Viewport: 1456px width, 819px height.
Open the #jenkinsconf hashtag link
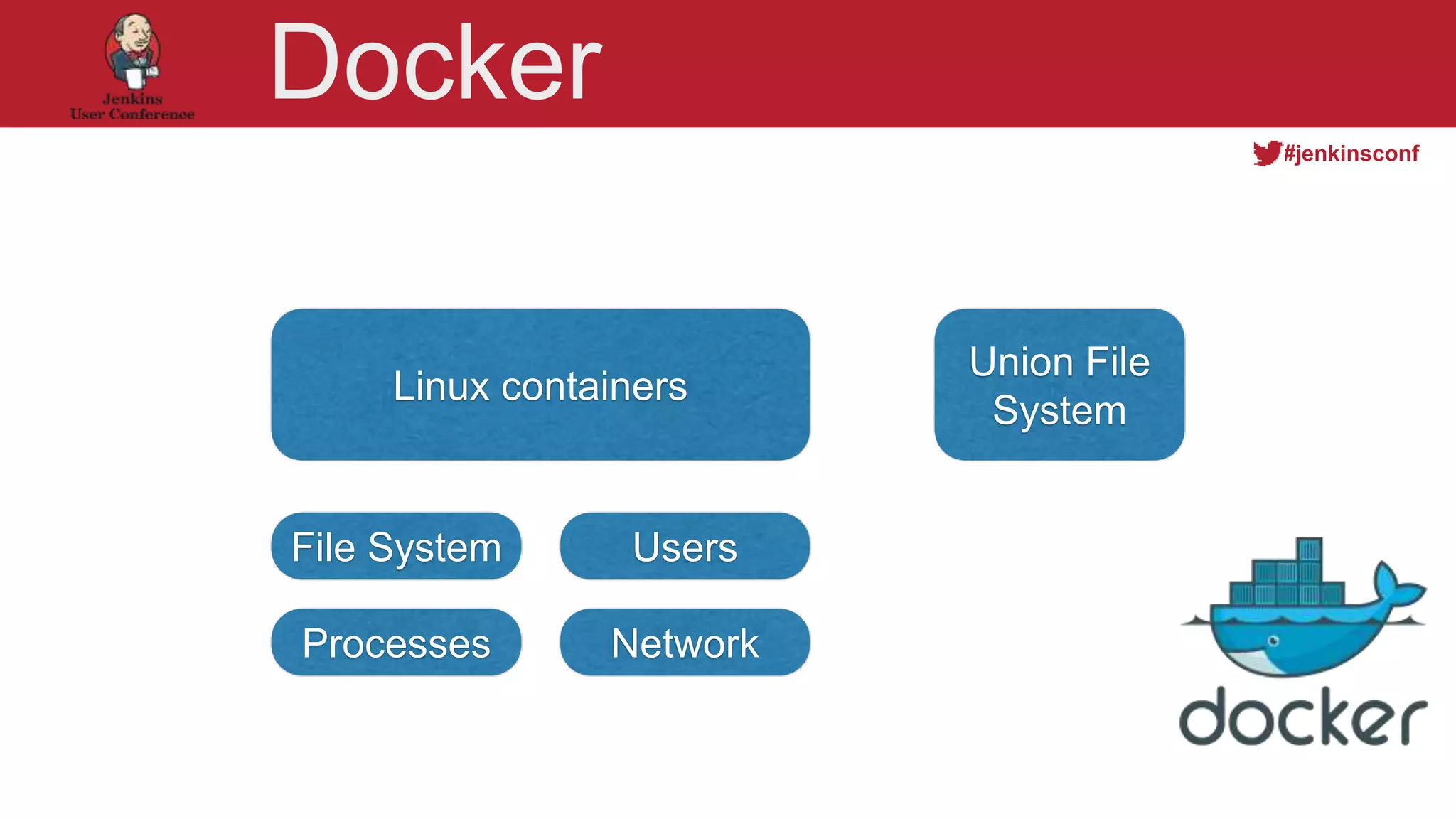coord(1351,153)
